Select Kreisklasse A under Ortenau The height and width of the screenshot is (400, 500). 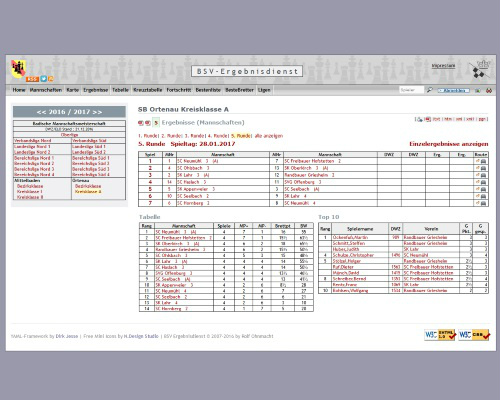pyautogui.click(x=88, y=192)
